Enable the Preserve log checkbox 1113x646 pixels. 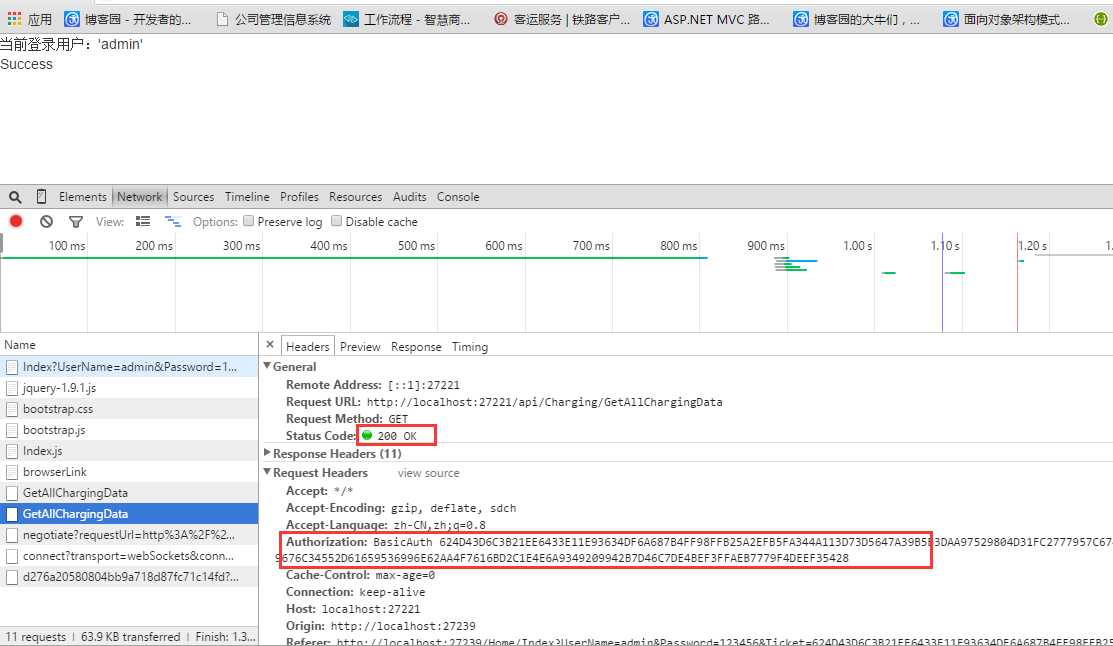[248, 221]
